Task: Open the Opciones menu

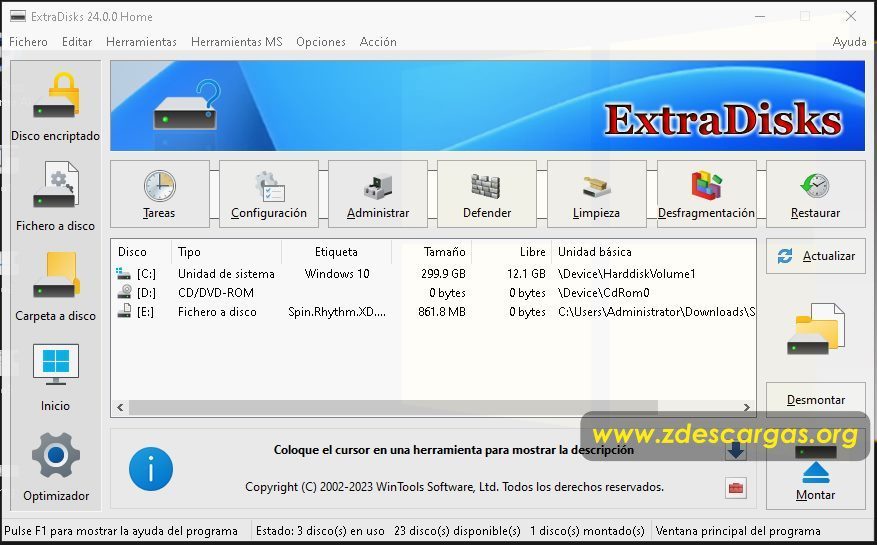Action: click(x=320, y=42)
